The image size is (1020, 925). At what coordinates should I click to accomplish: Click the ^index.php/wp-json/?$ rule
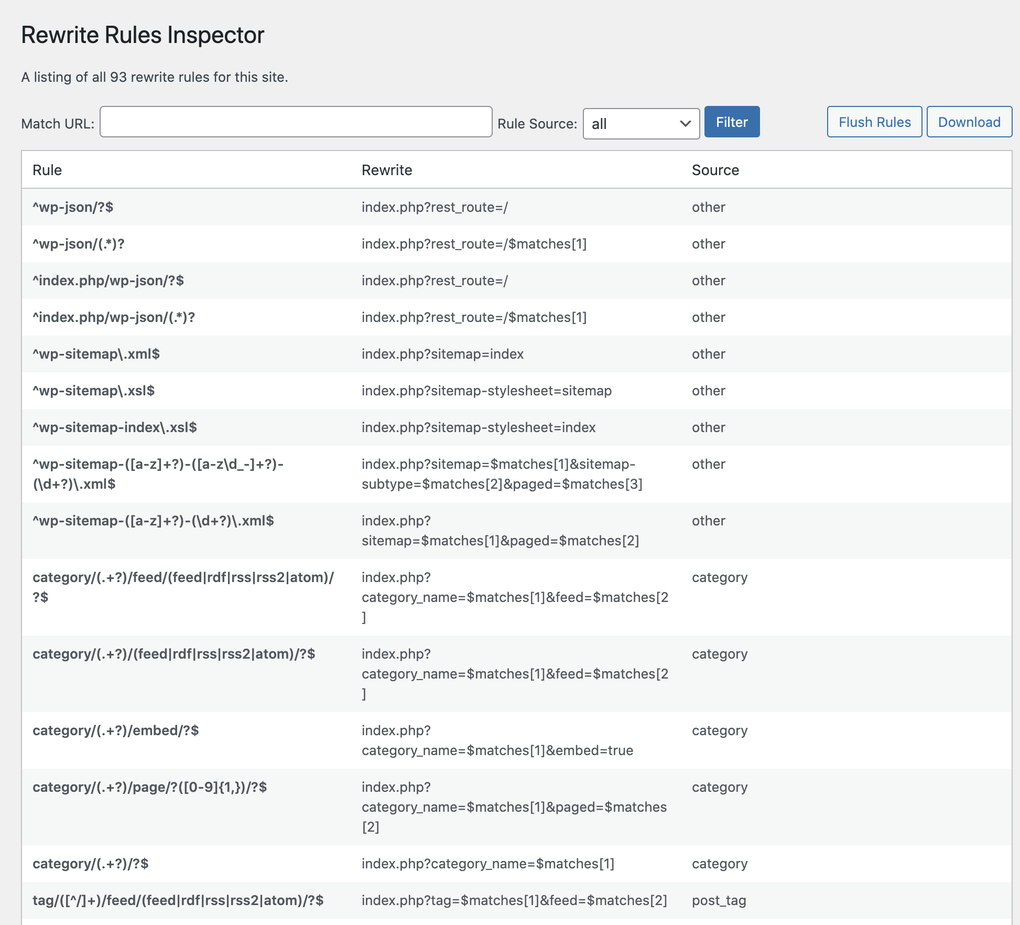[x=108, y=281]
